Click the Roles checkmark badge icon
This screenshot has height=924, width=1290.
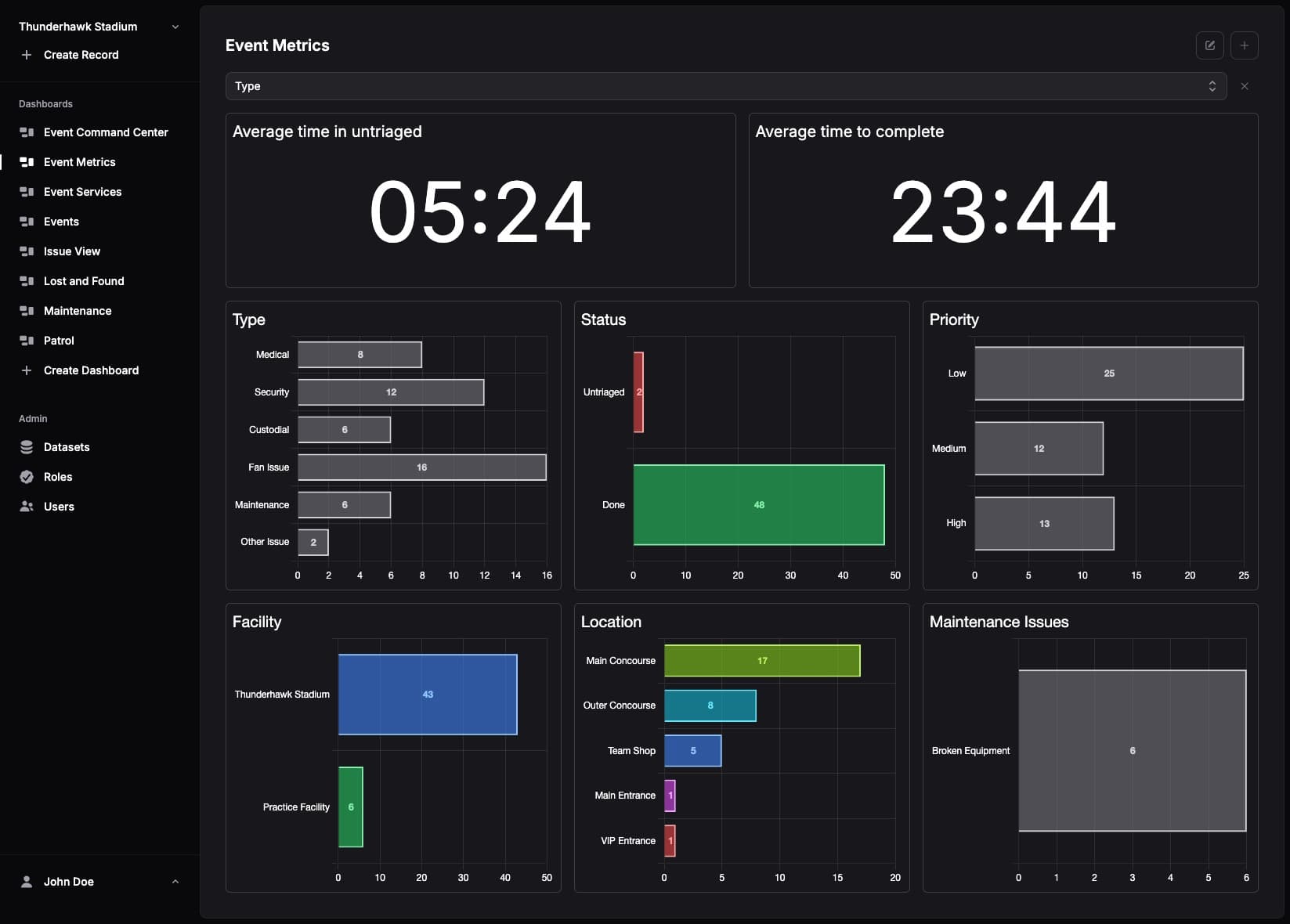(x=27, y=477)
